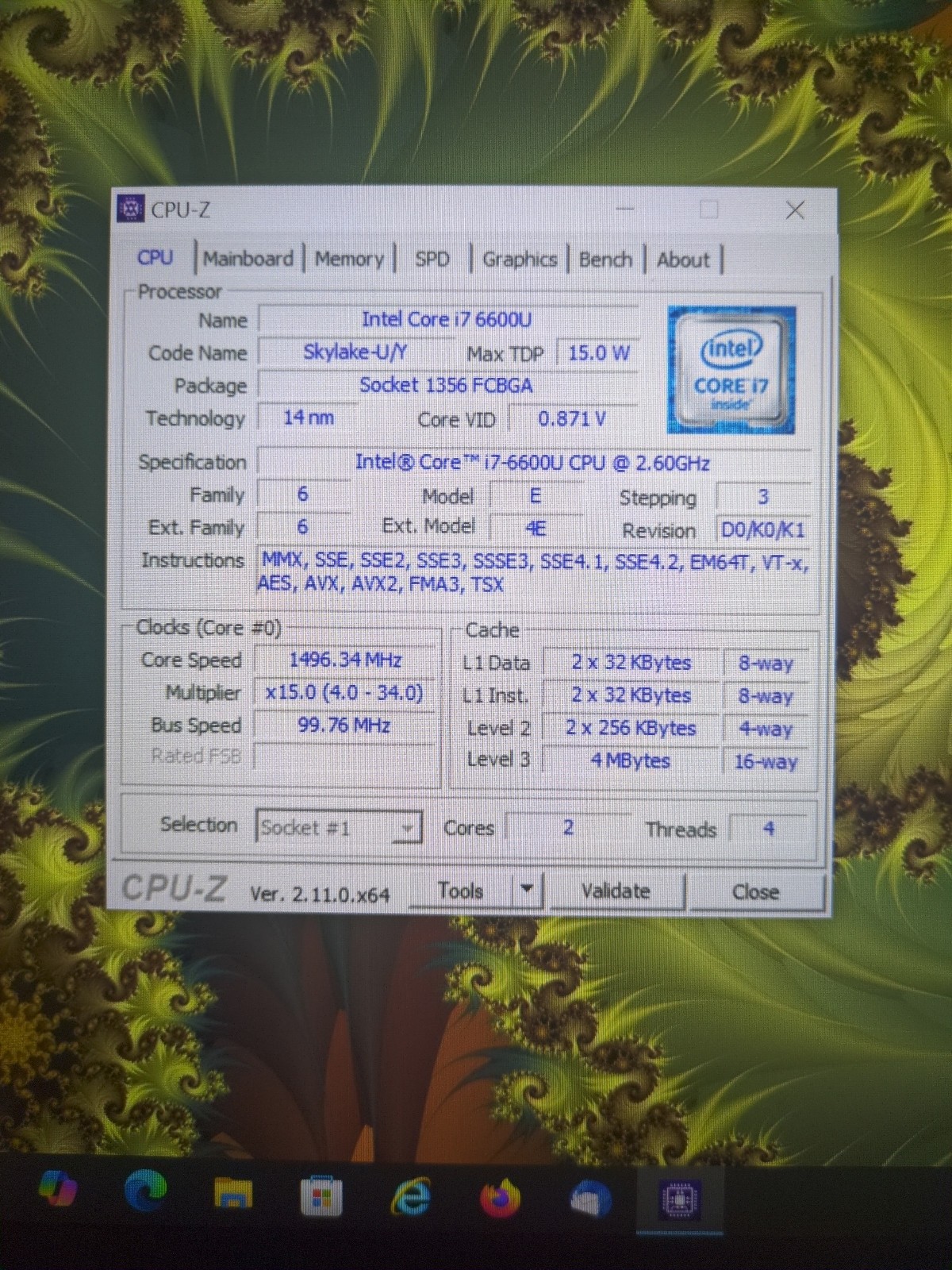Go to the Bench tab
The image size is (952, 1270).
pyautogui.click(x=605, y=260)
